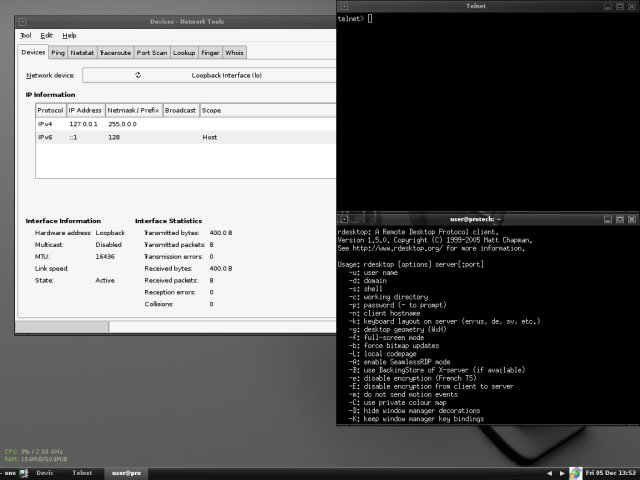Click the right arrow in the taskbar
Viewport: 640px width, 480px height.
561,472
